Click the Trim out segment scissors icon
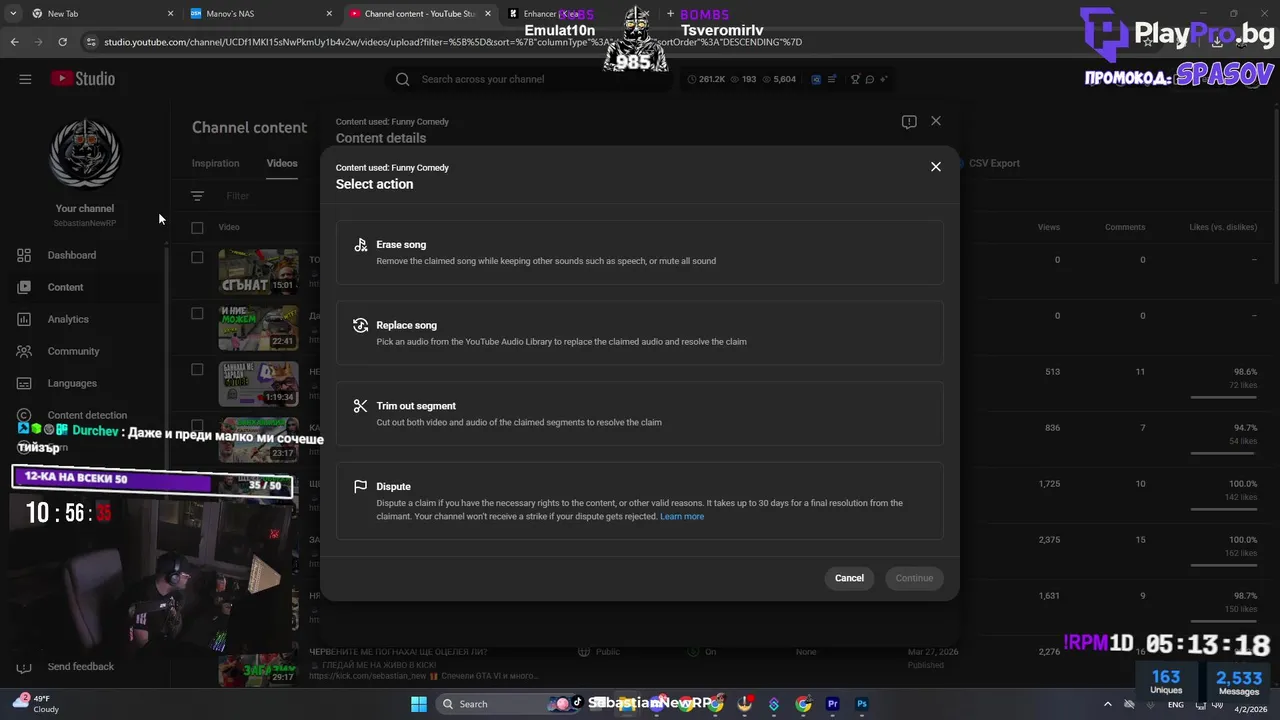The image size is (1280, 720). coord(360,406)
